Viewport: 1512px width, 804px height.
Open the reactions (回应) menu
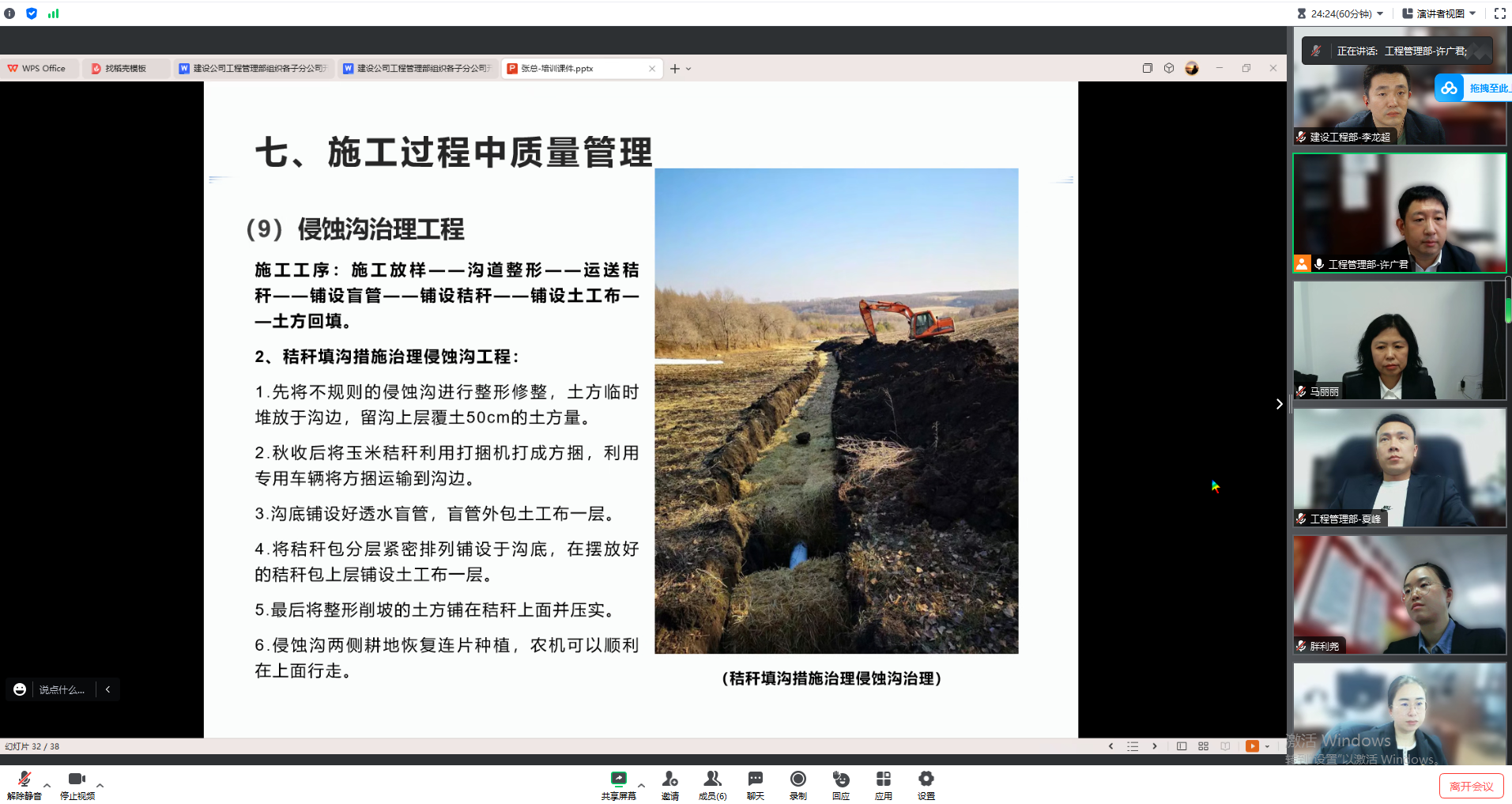tap(840, 785)
